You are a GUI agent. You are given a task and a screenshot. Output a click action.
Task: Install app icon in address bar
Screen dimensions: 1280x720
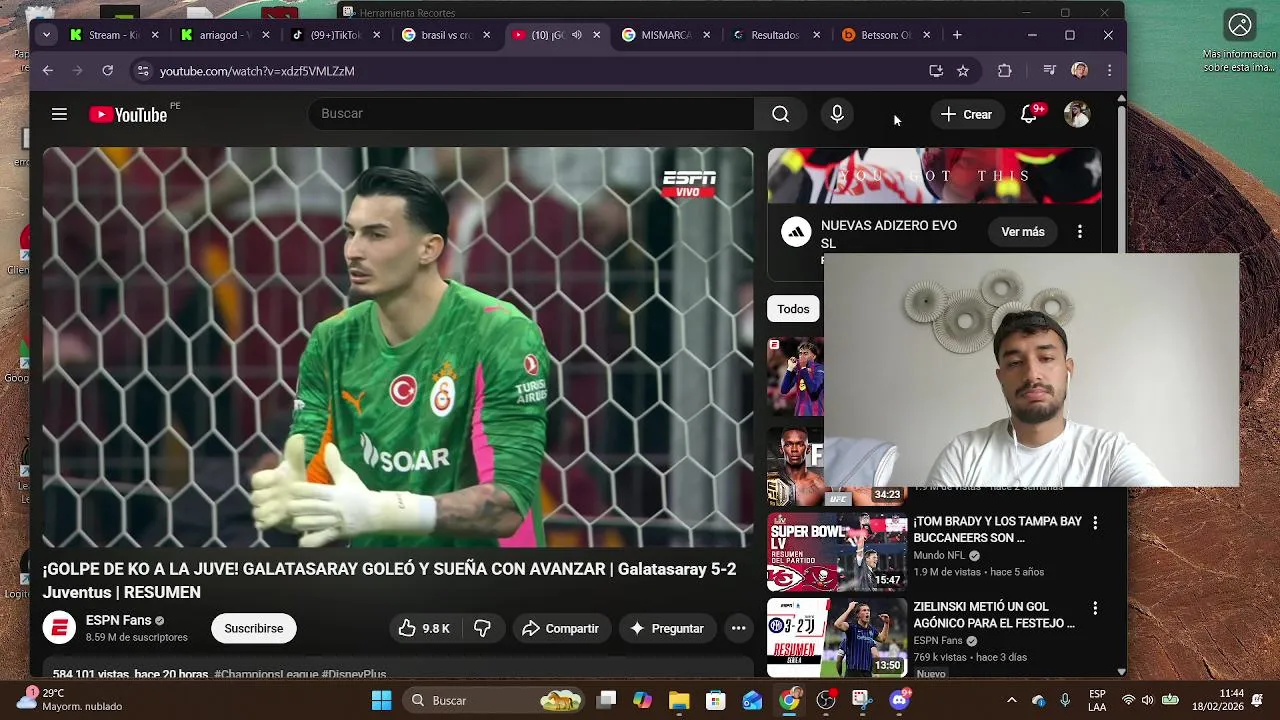pos(936,71)
